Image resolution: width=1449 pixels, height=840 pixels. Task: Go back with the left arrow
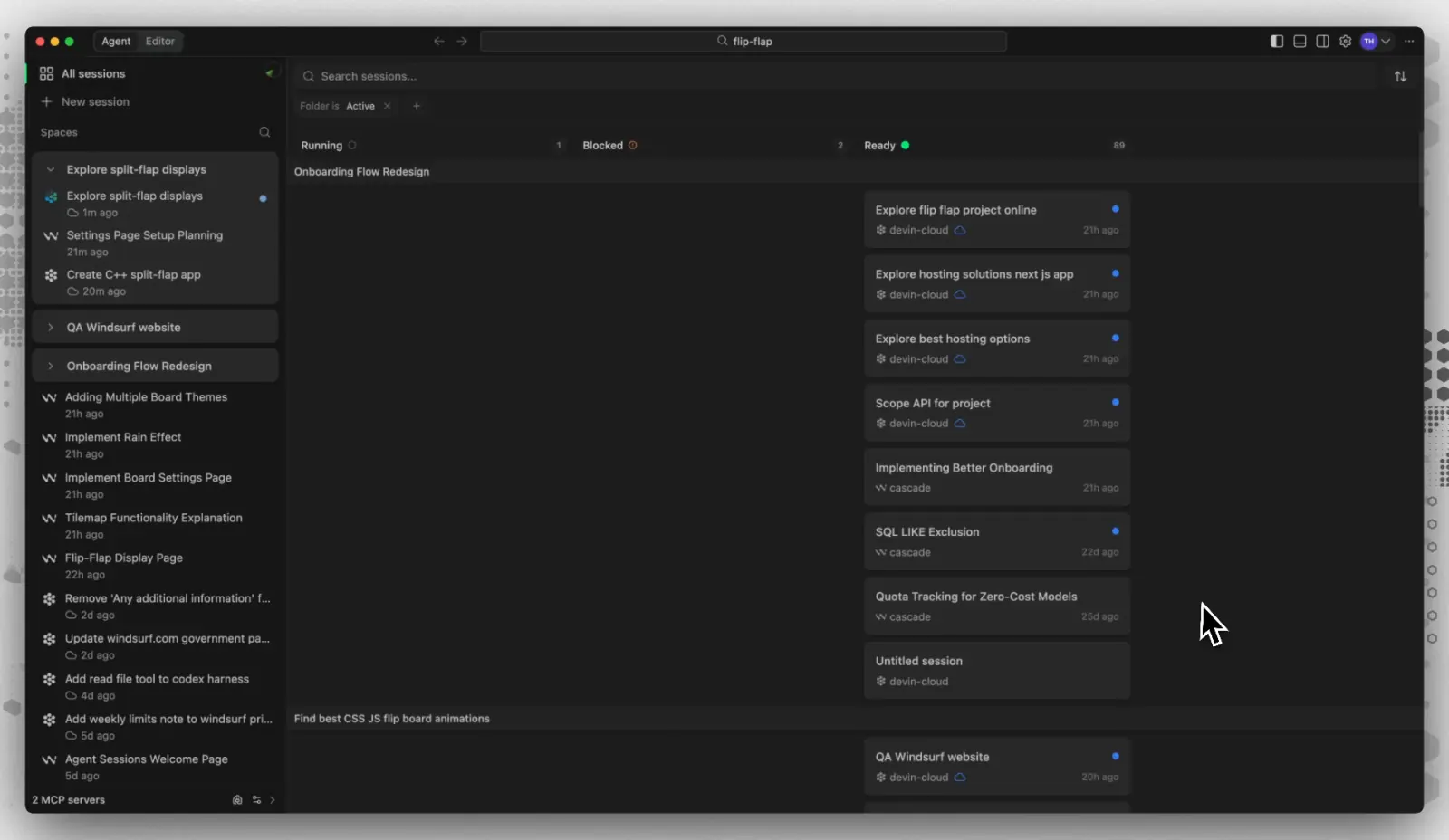pyautogui.click(x=438, y=41)
